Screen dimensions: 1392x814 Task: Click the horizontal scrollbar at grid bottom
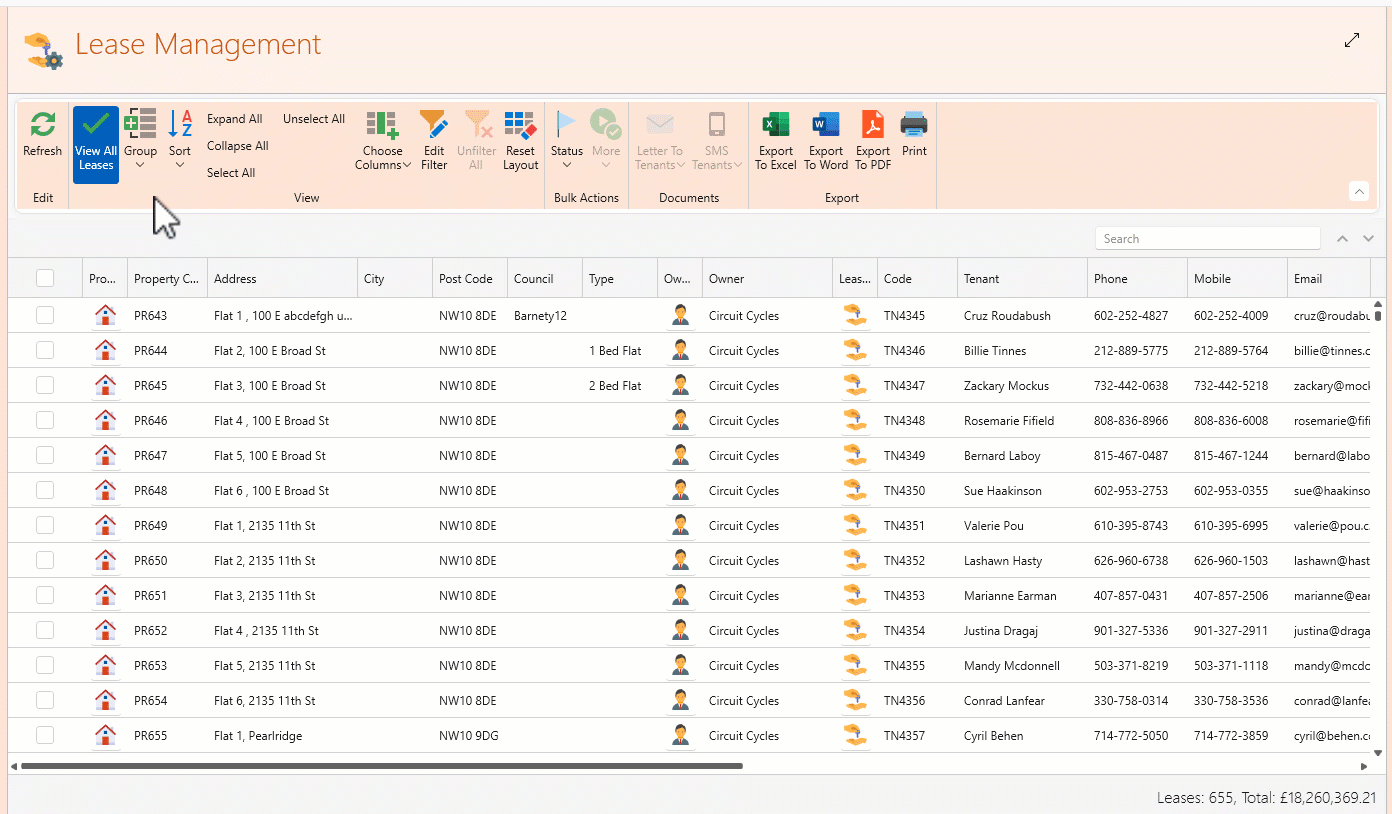coord(381,766)
